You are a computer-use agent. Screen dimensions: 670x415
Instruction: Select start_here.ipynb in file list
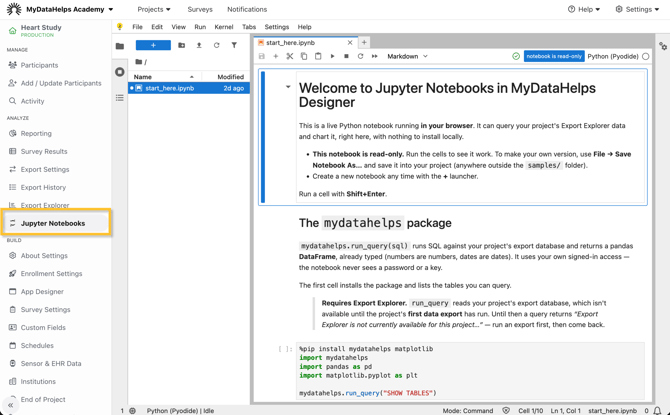[189, 88]
